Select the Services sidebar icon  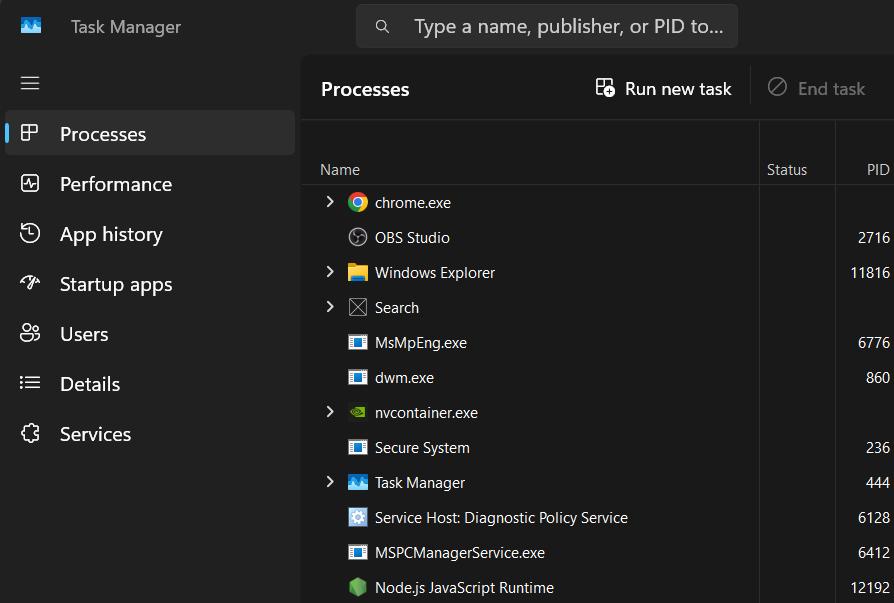tap(30, 433)
